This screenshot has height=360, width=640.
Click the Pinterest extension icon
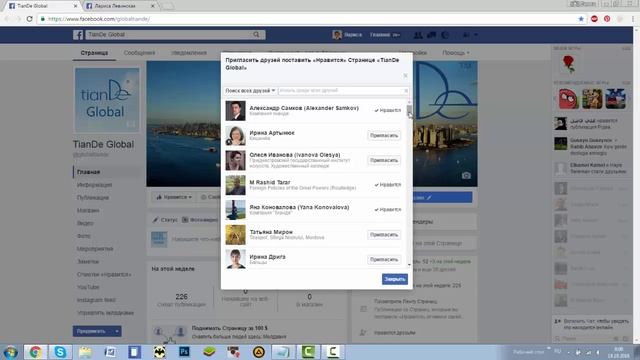607,19
